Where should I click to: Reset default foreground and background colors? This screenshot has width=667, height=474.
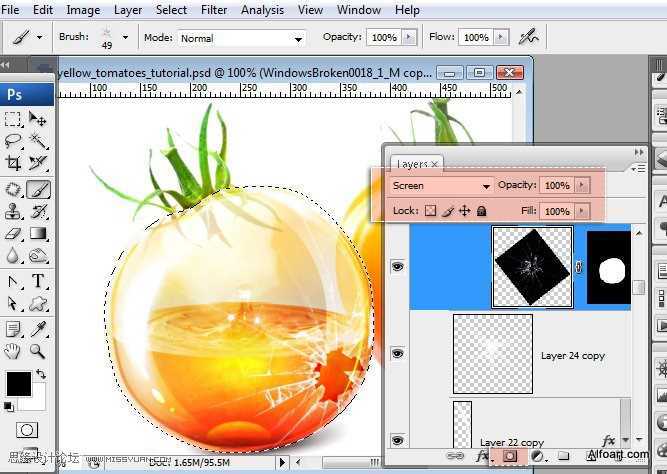pos(8,407)
